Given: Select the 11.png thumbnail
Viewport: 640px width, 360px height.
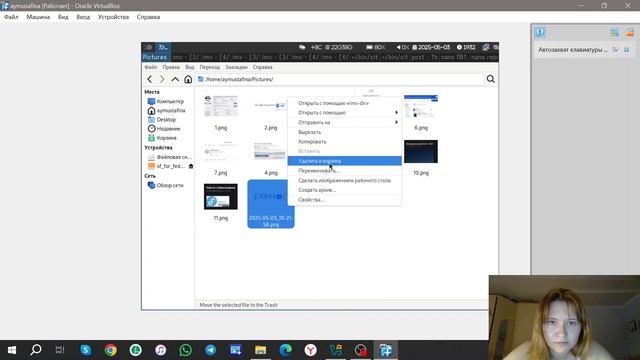Looking at the screenshot, I should 221,197.
